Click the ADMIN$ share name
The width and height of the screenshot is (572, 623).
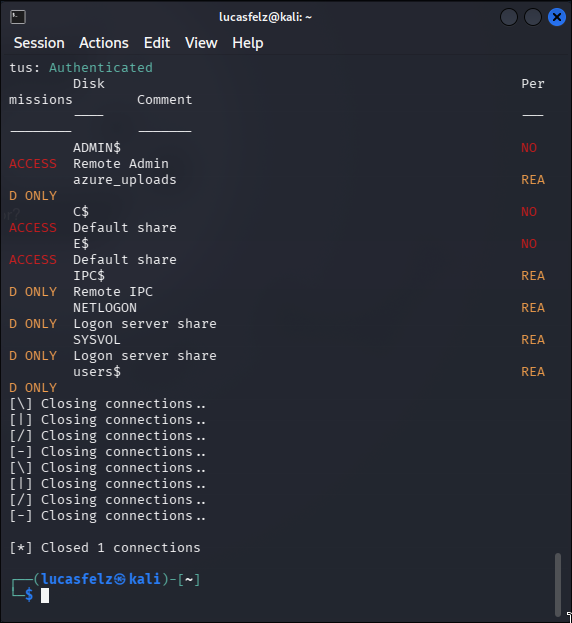[x=97, y=148]
